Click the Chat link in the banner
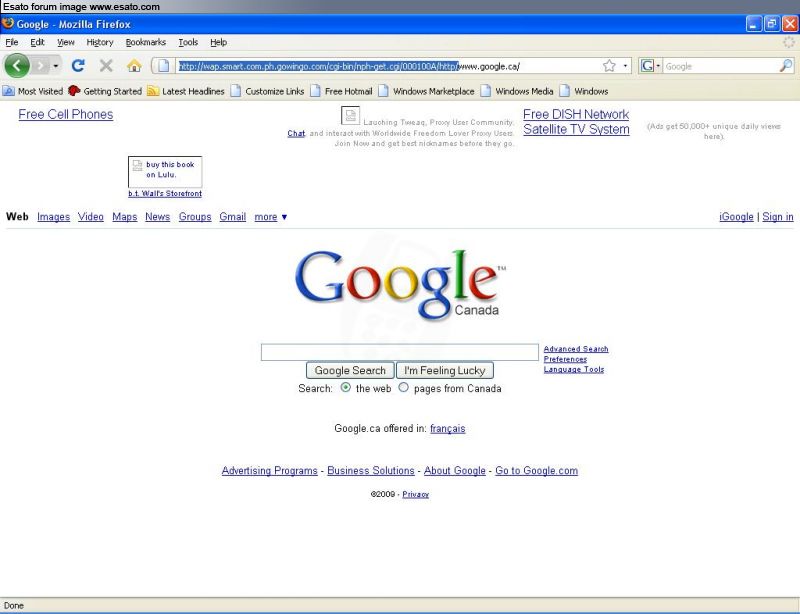 296,134
